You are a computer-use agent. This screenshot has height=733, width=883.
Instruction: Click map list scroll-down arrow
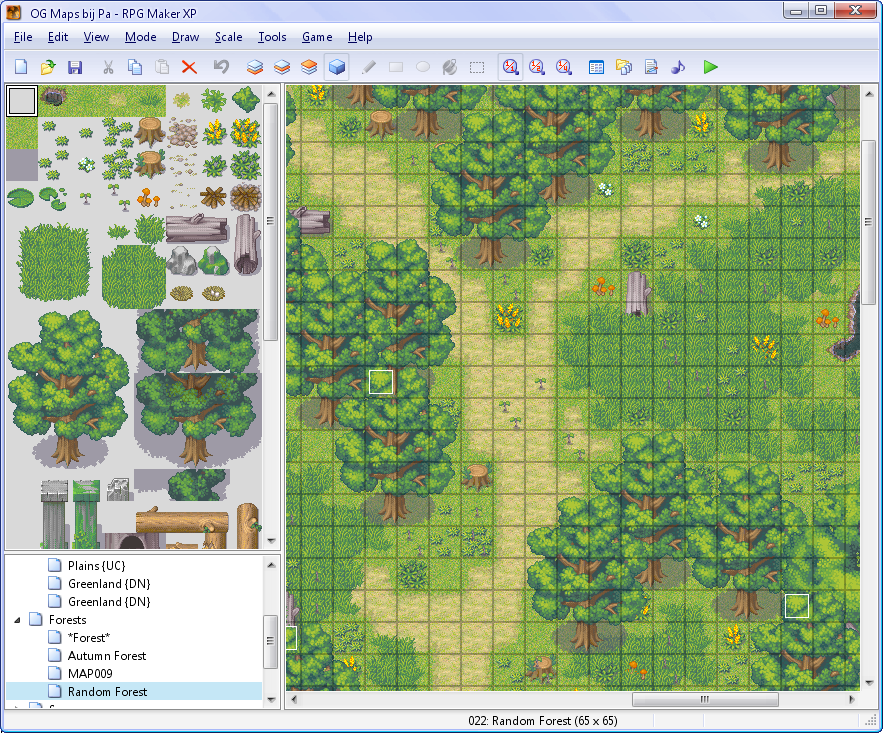coord(271,700)
